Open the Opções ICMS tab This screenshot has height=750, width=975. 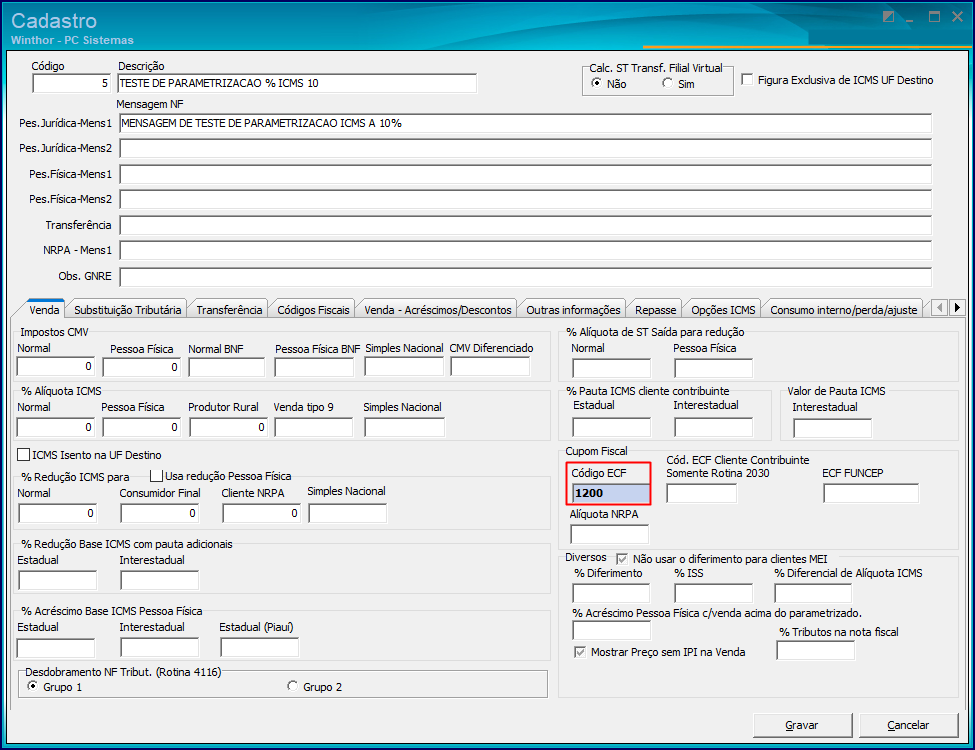point(723,309)
